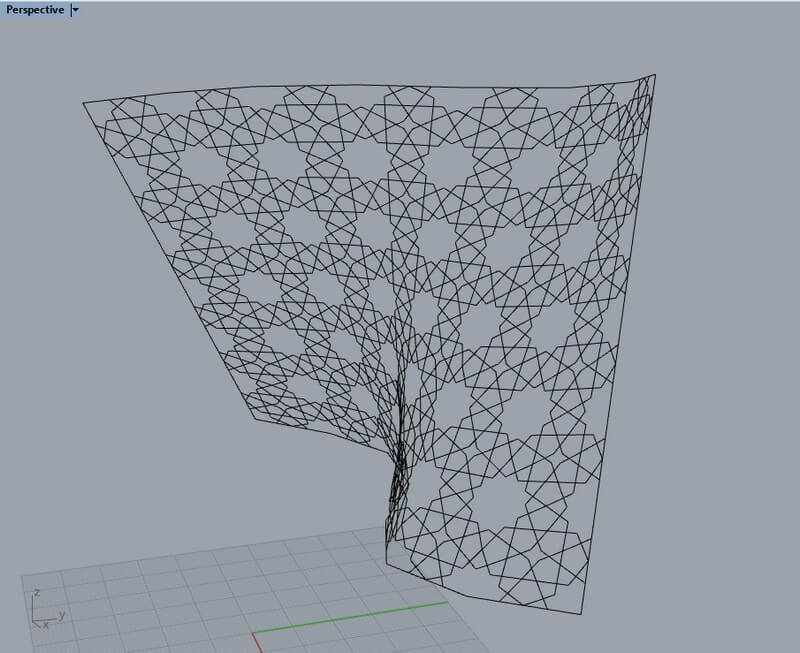Viewport: 800px width, 653px height.
Task: Open the Perspective viewport dropdown arrow
Action: pos(76,9)
